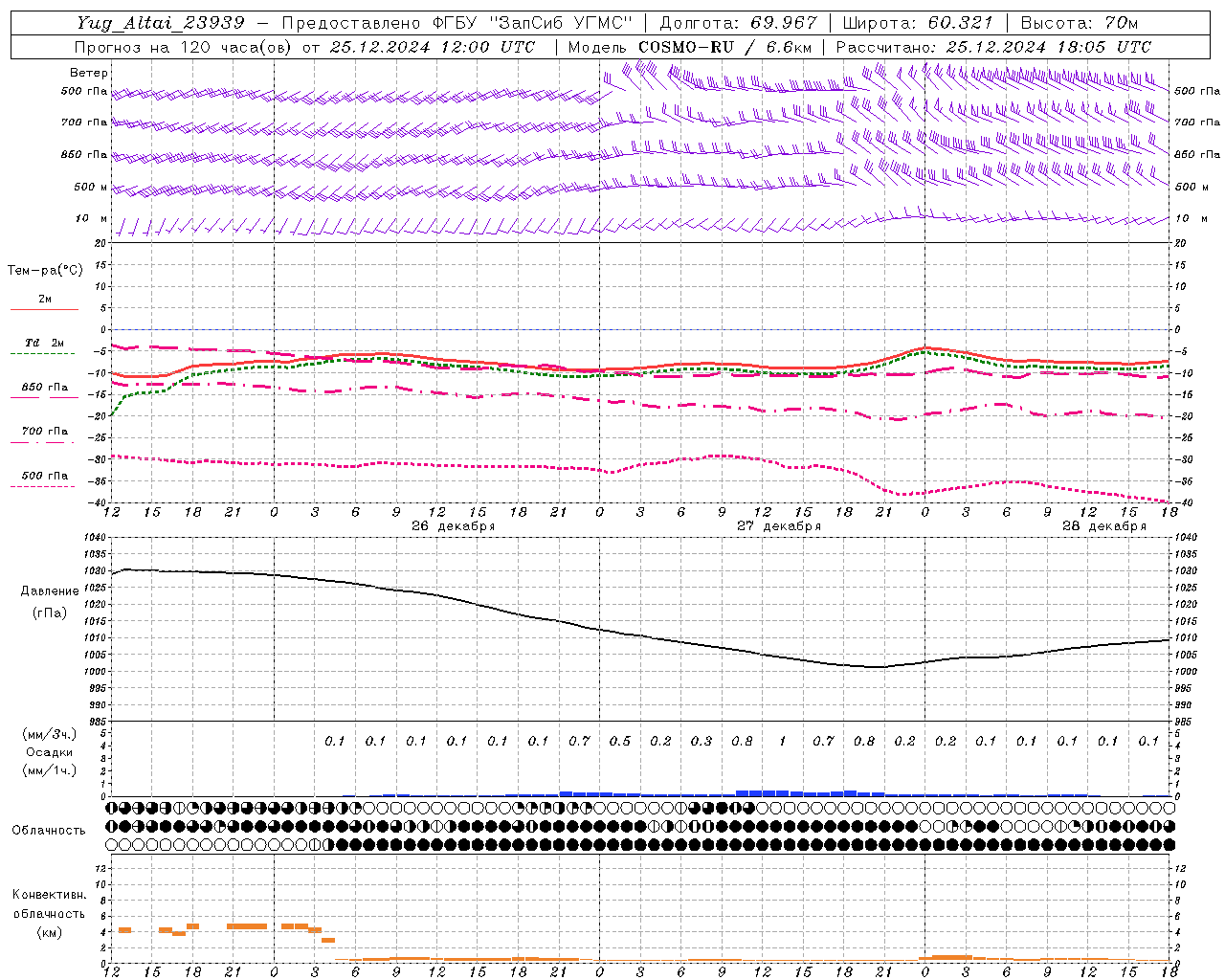Viewport: 1225px width, 980px height.
Task: Select the Td 2м dew point legend entry
Action: pyautogui.click(x=44, y=343)
